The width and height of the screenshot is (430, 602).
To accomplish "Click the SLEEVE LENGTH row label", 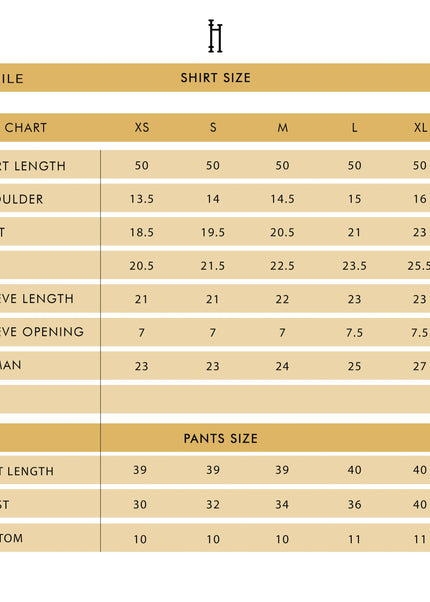I will tap(37, 299).
